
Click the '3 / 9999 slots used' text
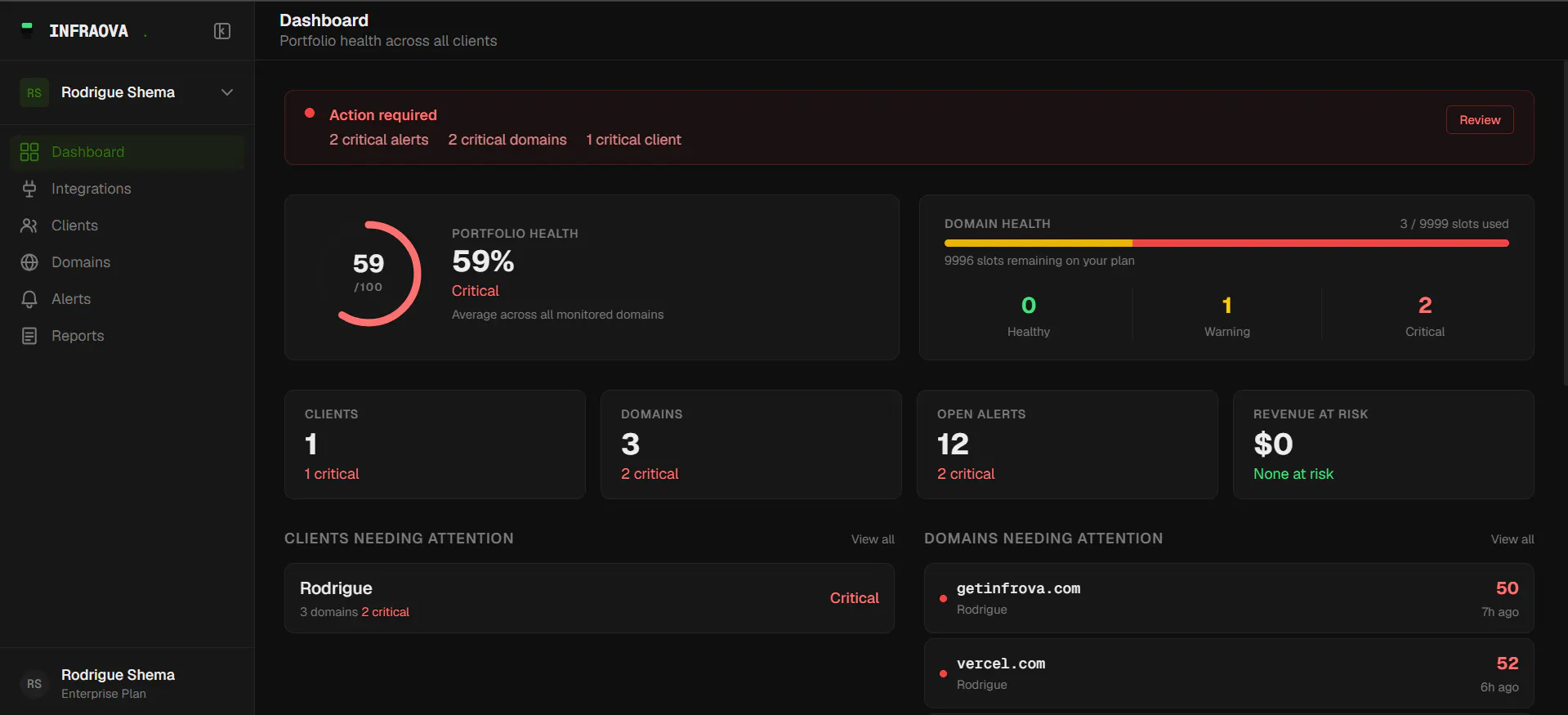[1454, 224]
